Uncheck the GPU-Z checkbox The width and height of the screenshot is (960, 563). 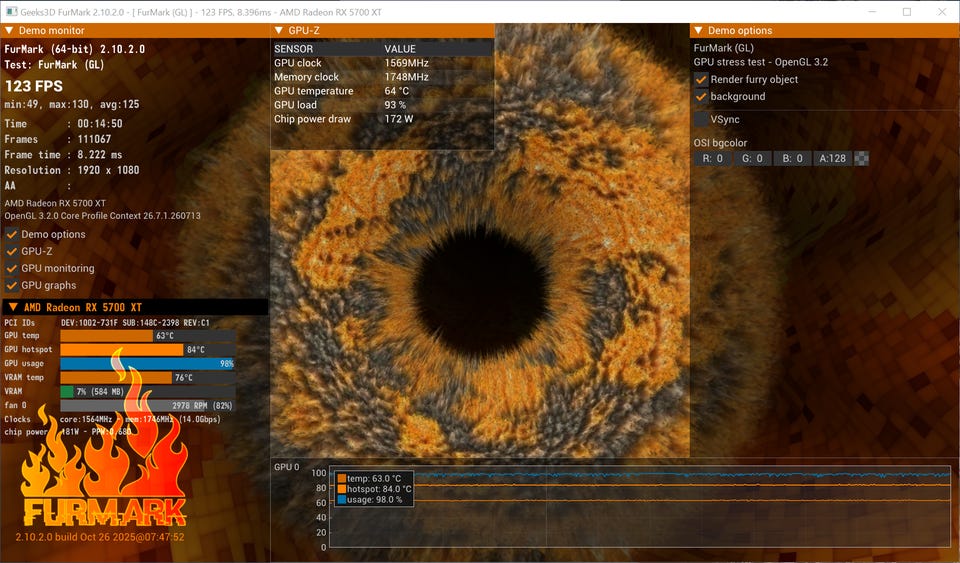point(11,252)
